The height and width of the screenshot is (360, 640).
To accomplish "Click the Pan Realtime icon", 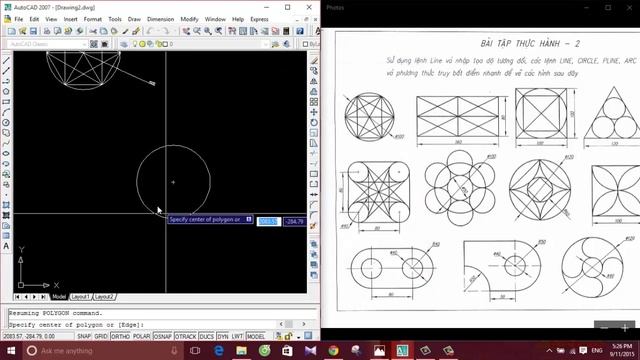I will tap(186, 31).
